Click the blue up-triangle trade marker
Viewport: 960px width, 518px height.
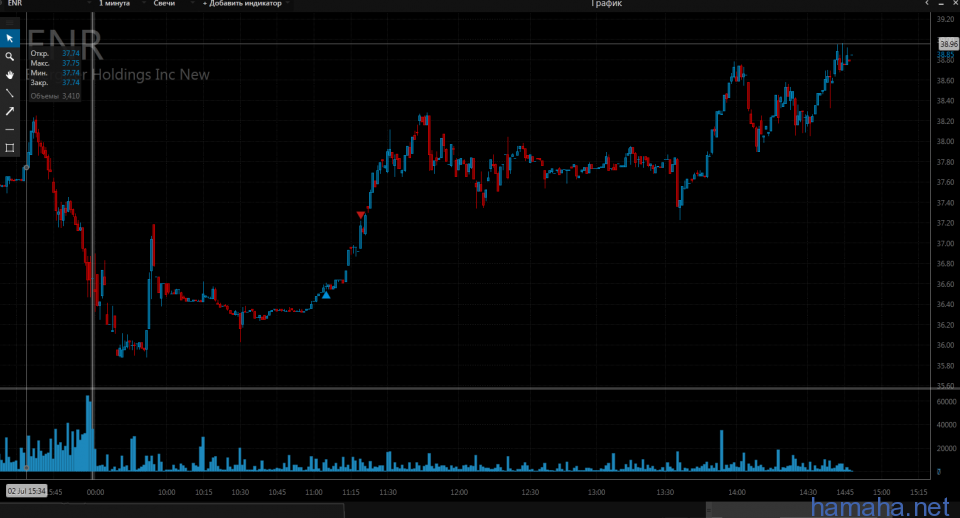click(326, 295)
